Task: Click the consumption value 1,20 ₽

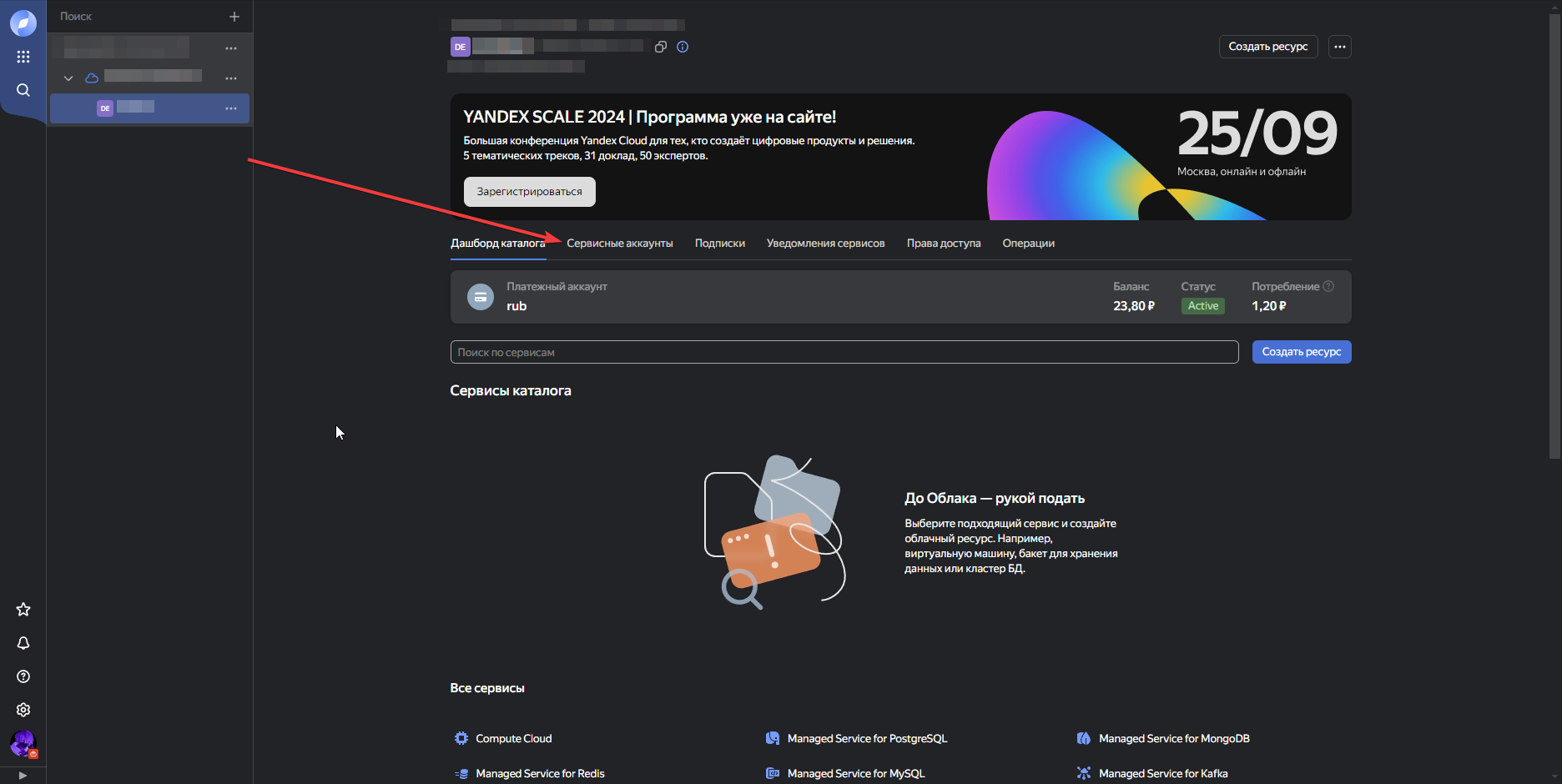Action: [x=1269, y=306]
